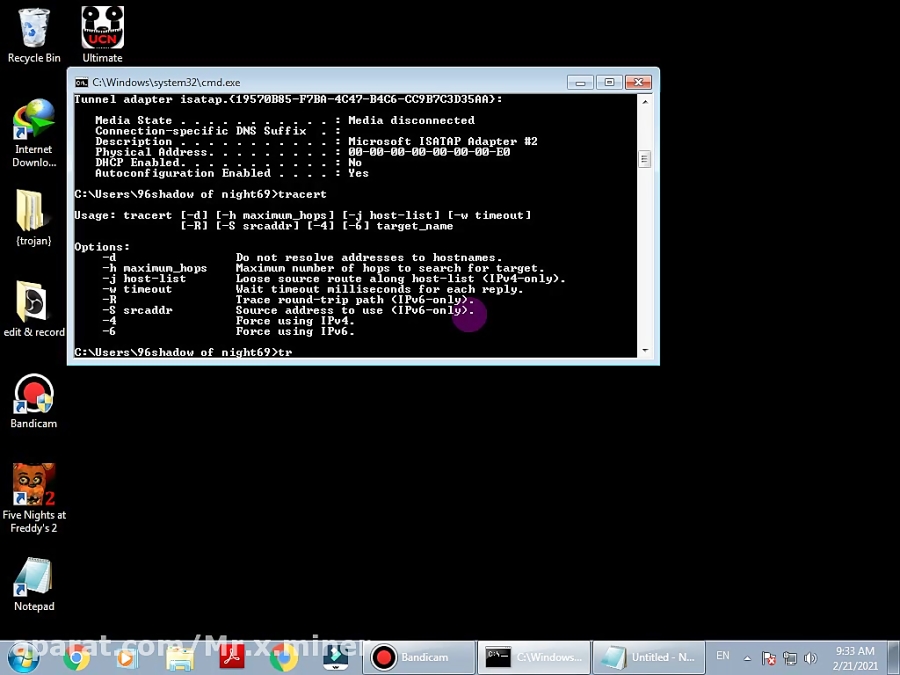This screenshot has width=900, height=675.
Task: Open the Recycle Bin desktop icon
Action: pos(34,30)
